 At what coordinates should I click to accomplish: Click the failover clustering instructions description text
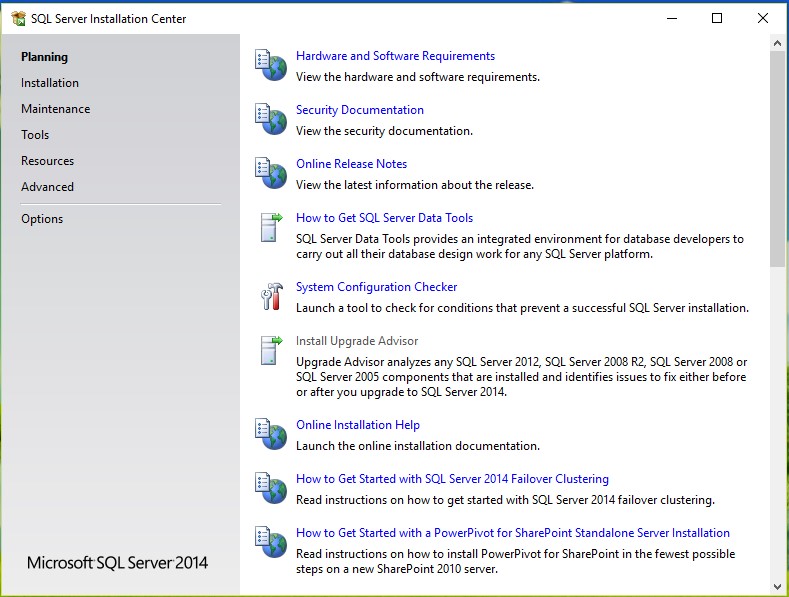click(x=505, y=500)
